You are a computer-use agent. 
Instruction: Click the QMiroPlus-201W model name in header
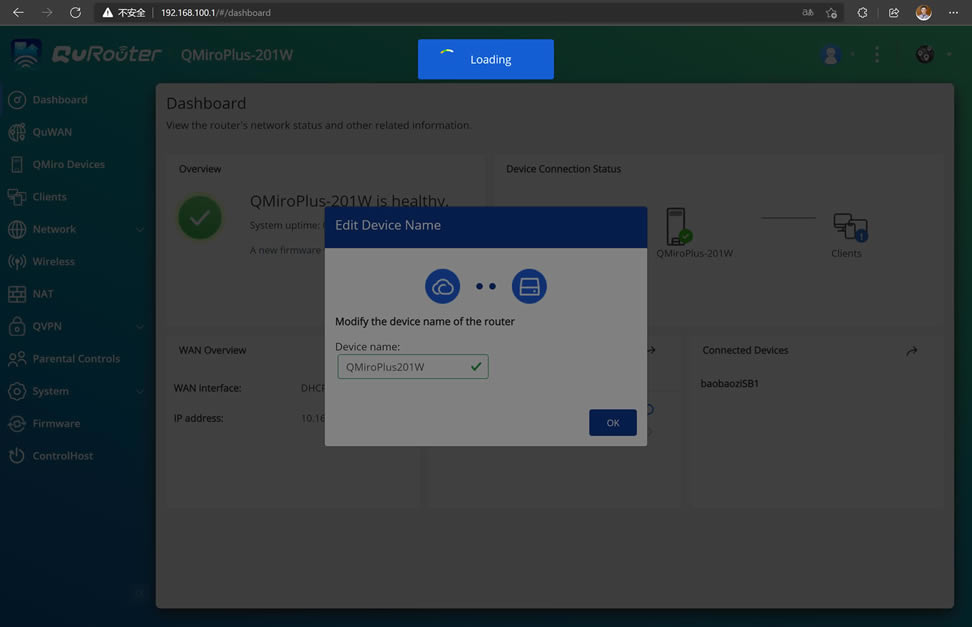[x=237, y=55]
